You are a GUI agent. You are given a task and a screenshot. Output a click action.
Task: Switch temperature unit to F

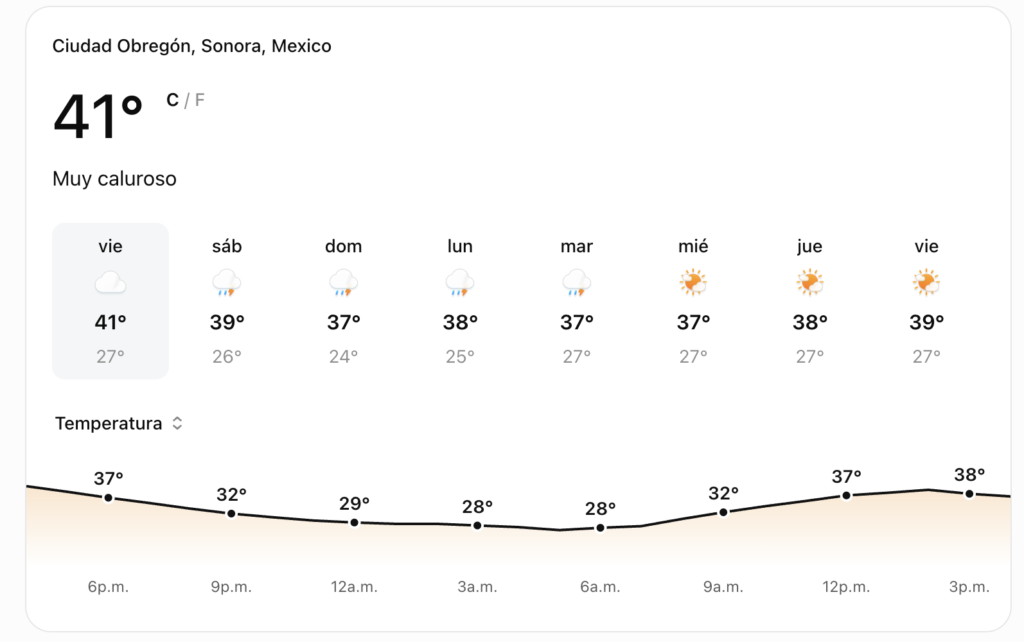[199, 100]
